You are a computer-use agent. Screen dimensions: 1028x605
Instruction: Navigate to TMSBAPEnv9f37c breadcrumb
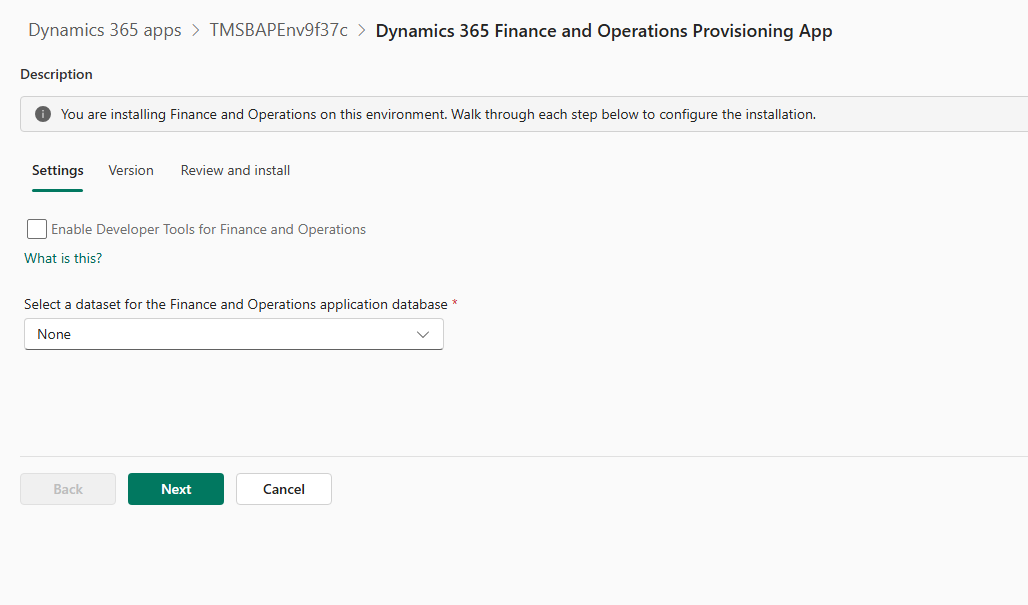click(x=279, y=30)
